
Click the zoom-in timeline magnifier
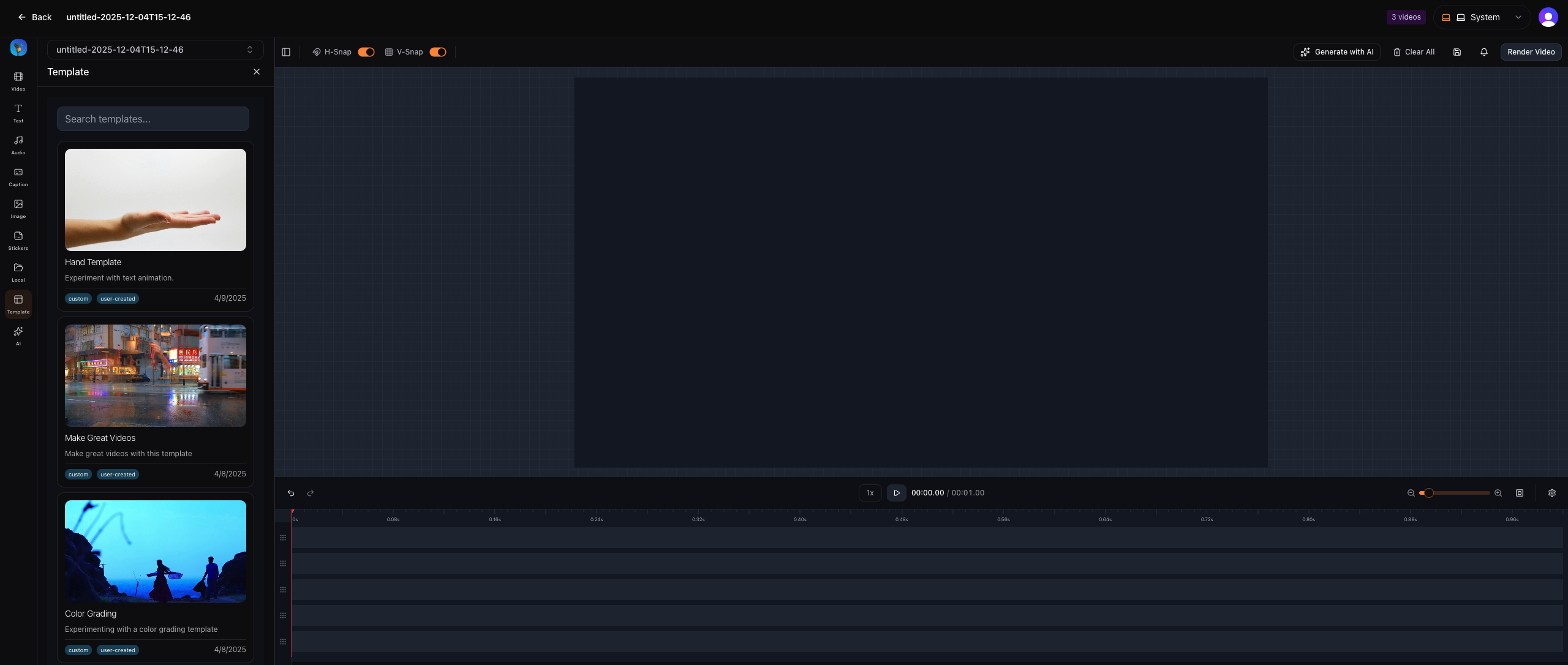pyautogui.click(x=1498, y=493)
